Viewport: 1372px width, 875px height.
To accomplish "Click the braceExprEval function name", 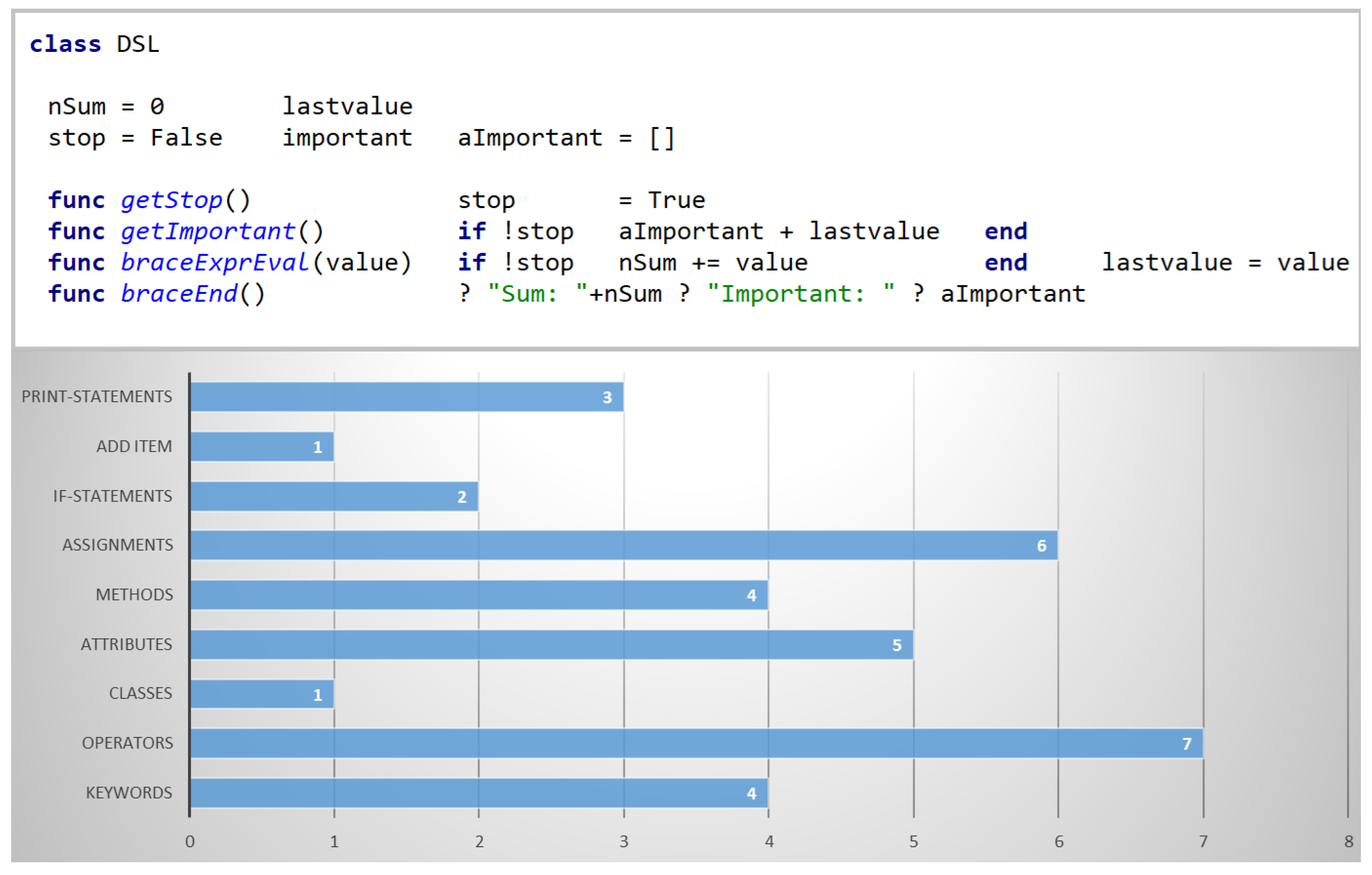I will 215,263.
